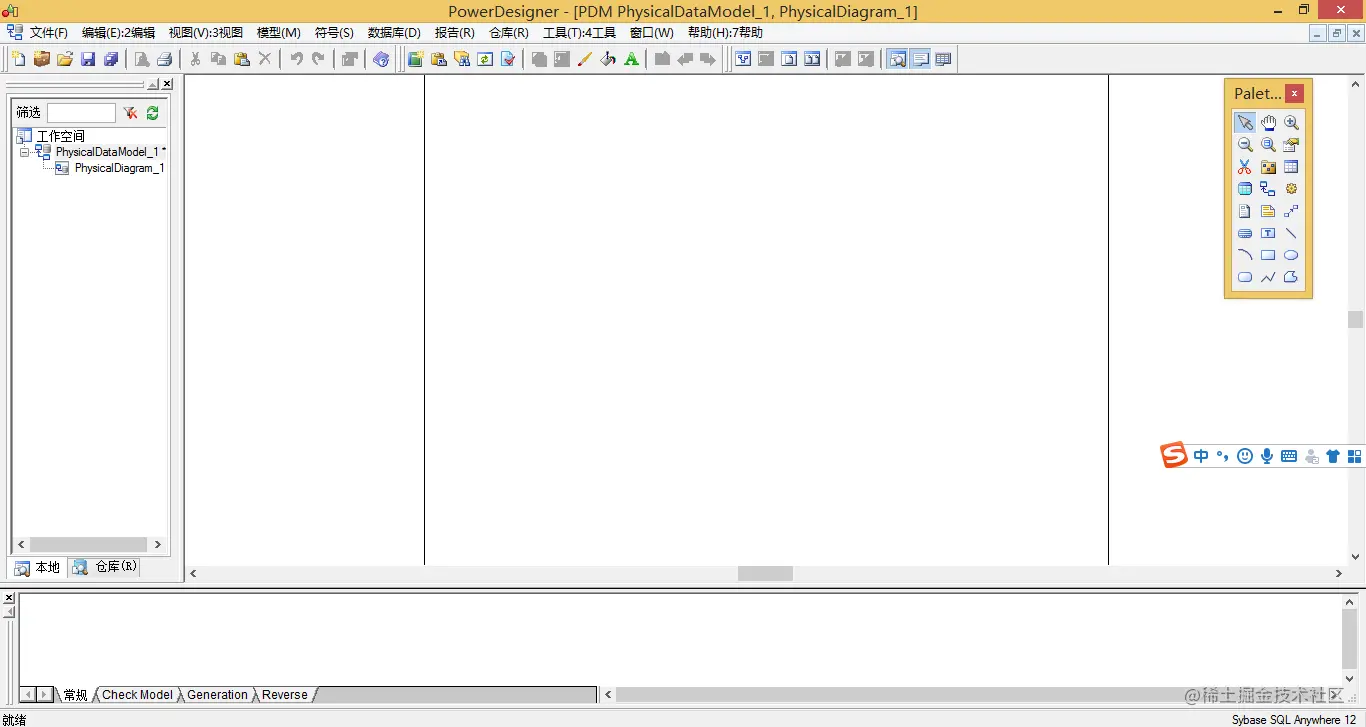Viewport: 1366px width, 727px height.
Task: Switch to the Reverse output tab
Action: point(285,695)
